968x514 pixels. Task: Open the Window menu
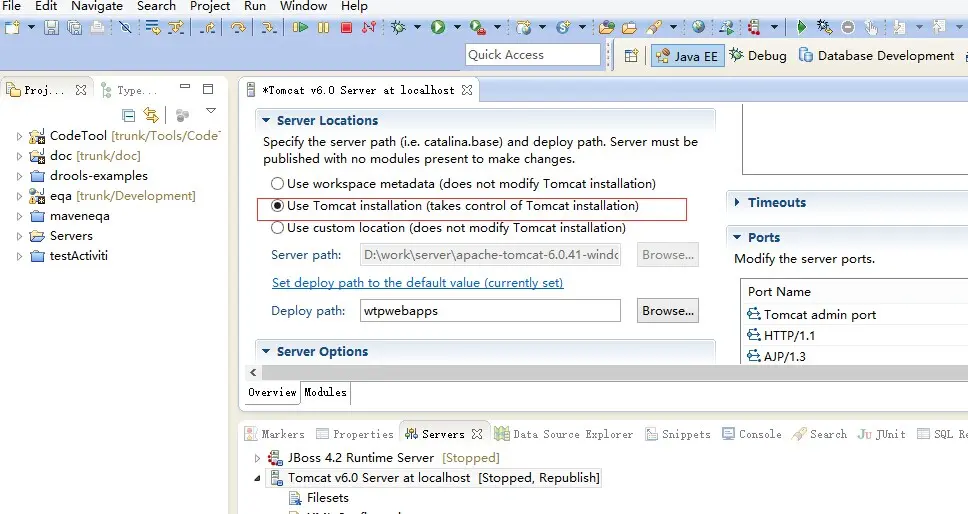303,6
